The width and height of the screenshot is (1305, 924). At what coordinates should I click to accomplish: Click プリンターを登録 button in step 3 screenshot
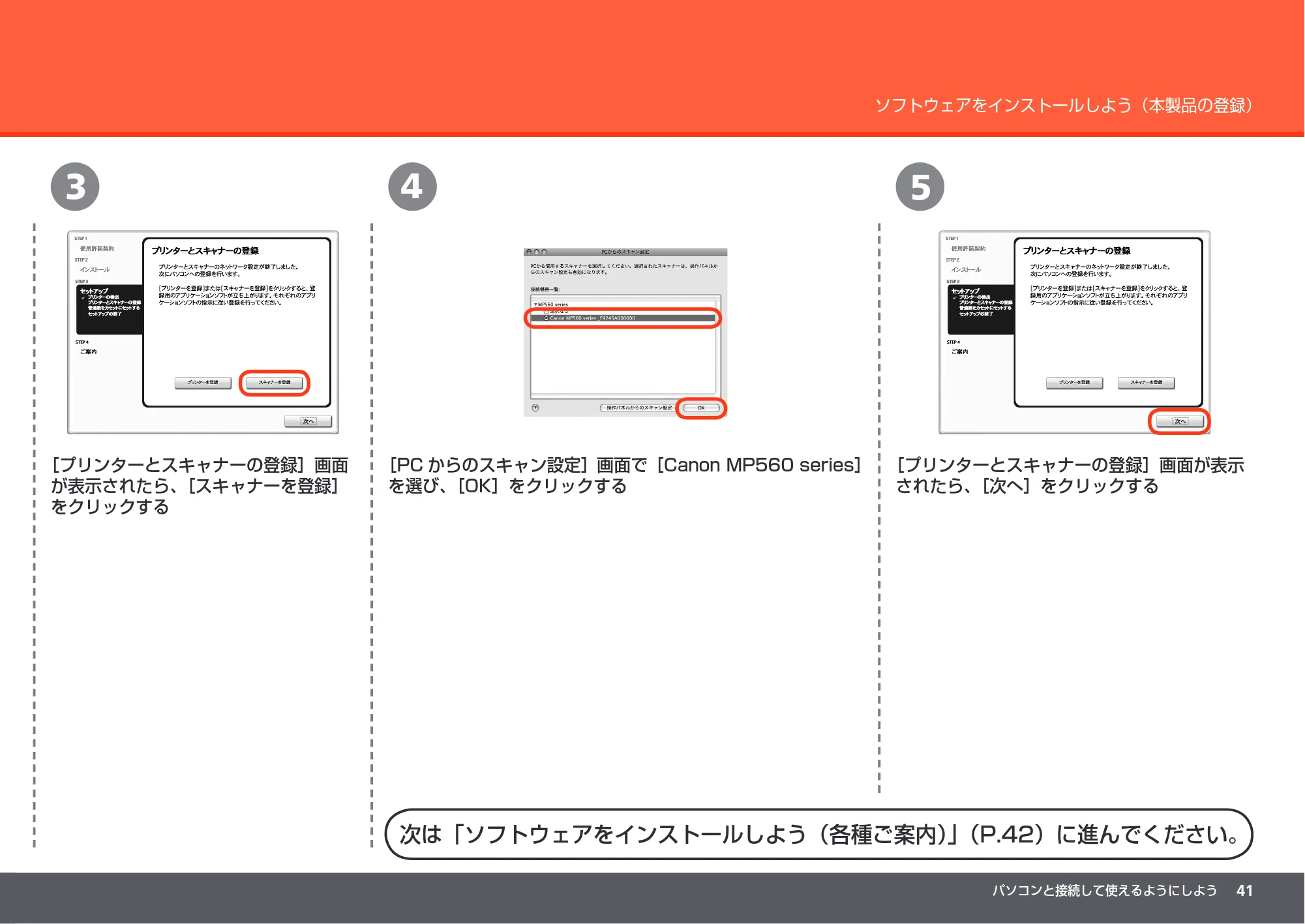(x=203, y=383)
